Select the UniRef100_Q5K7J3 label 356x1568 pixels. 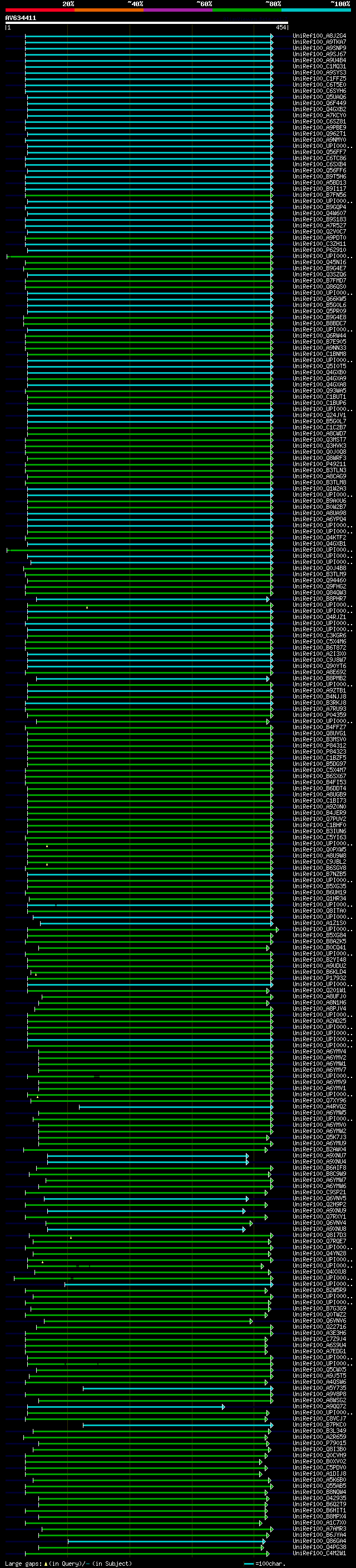pyautogui.click(x=319, y=1137)
